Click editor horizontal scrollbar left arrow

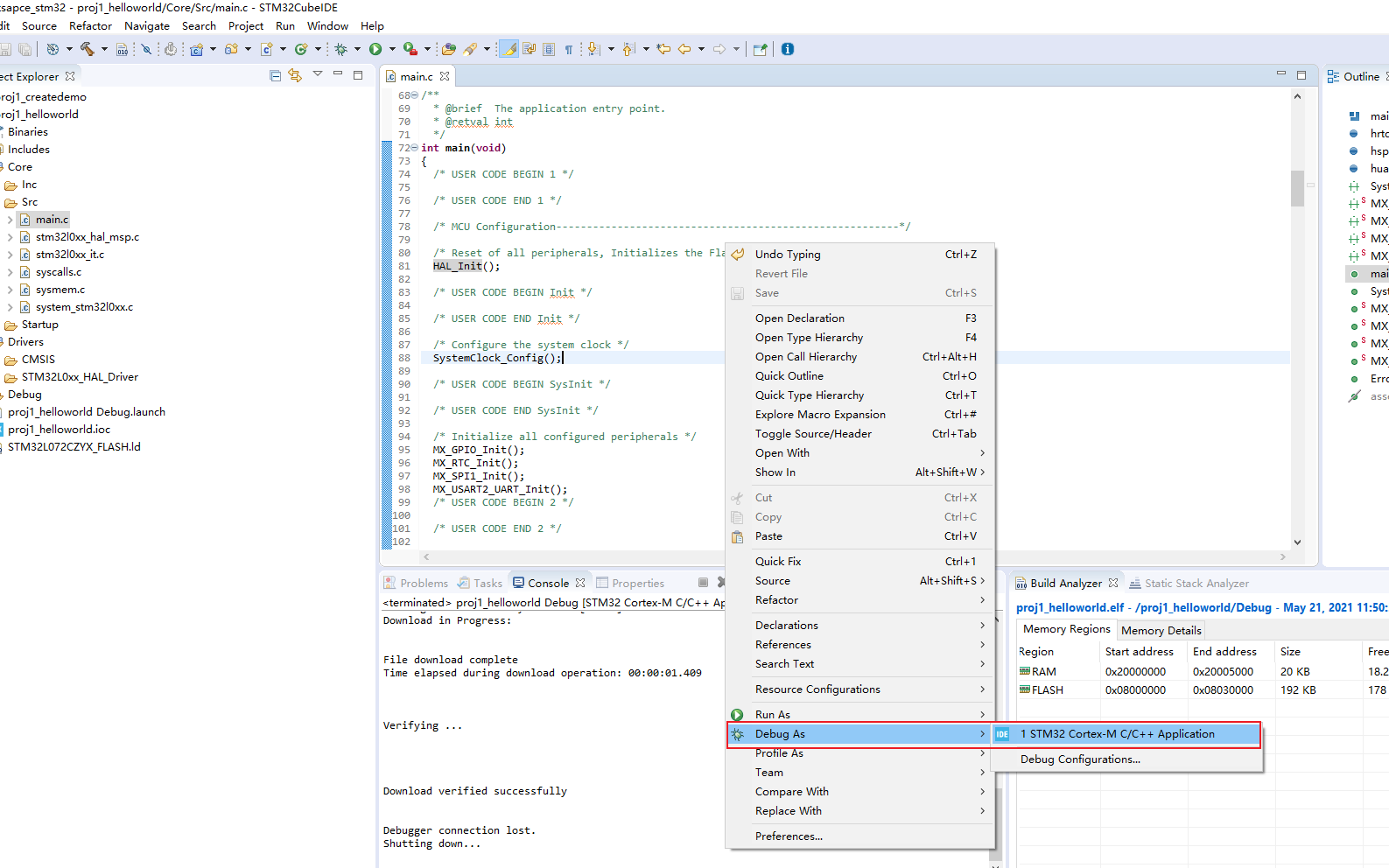(x=426, y=556)
